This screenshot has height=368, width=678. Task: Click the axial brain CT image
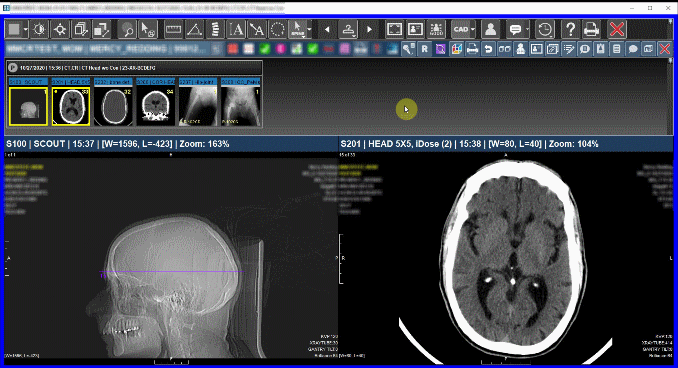(505, 258)
